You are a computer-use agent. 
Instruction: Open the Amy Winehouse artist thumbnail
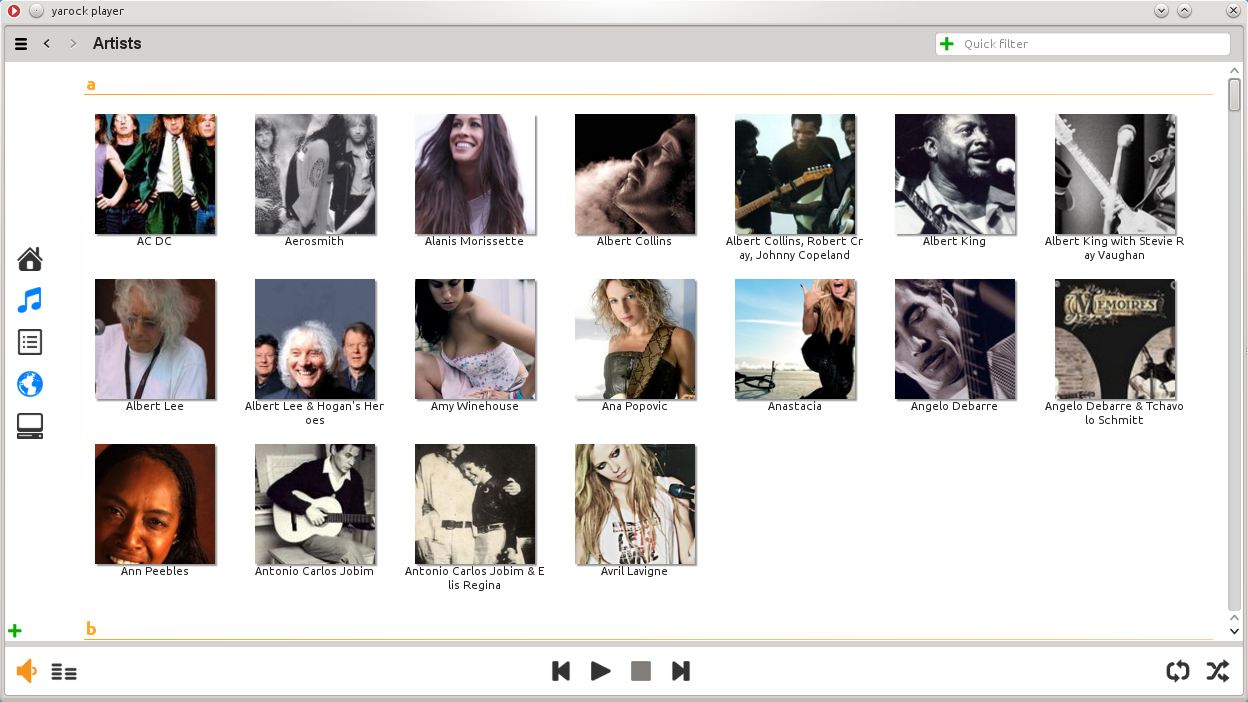pos(475,339)
